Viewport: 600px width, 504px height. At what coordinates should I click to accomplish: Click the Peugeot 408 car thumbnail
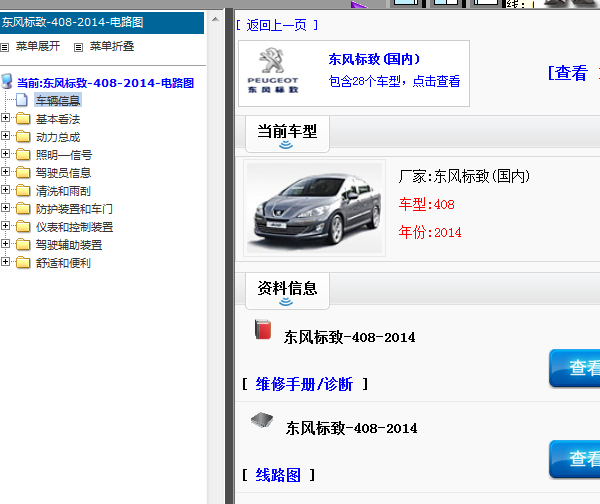pos(314,208)
